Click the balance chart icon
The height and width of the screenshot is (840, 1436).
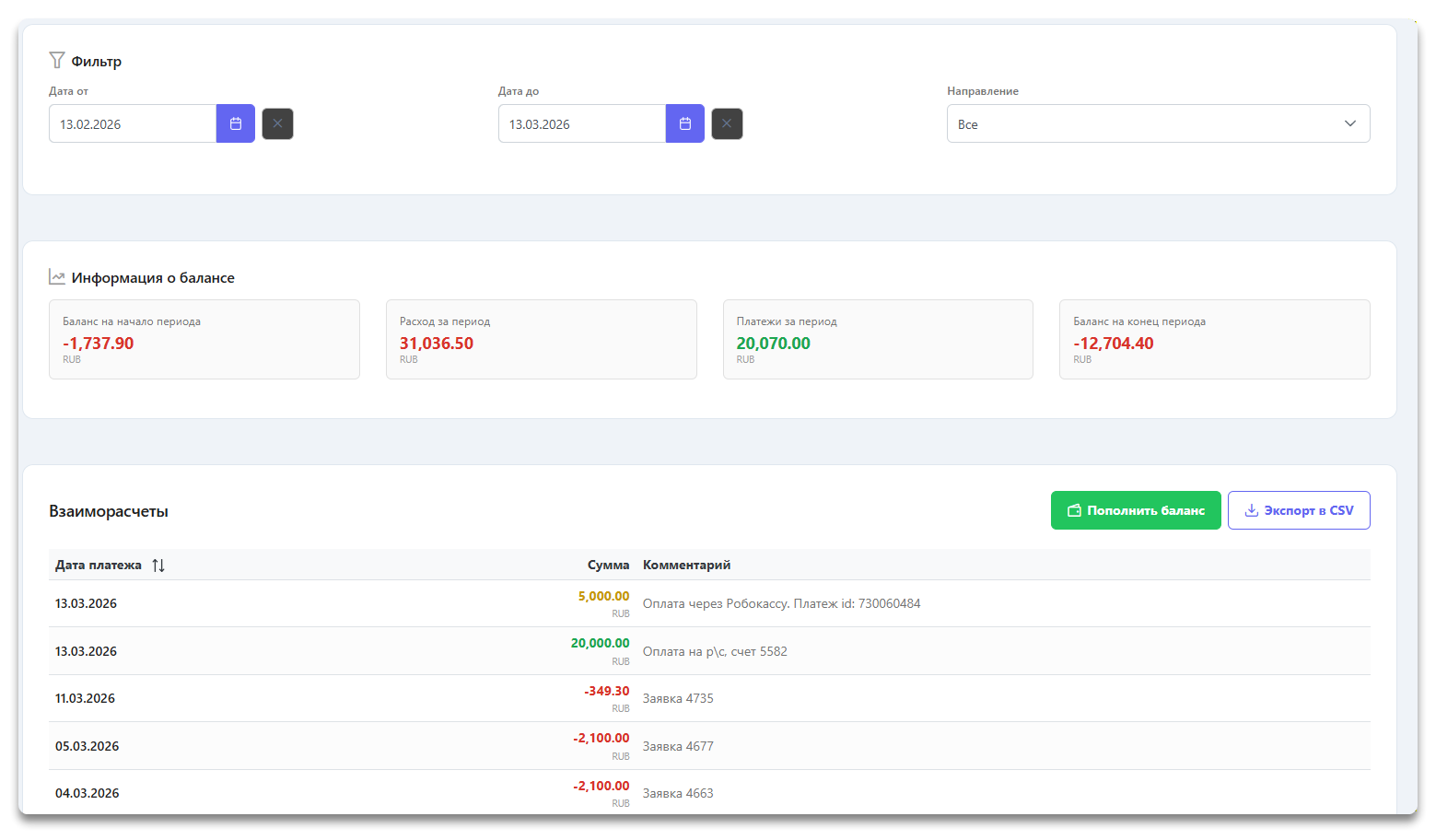[57, 277]
